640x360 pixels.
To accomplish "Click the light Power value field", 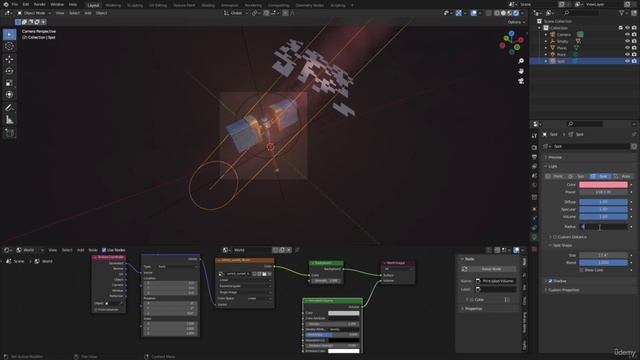I will (x=603, y=192).
